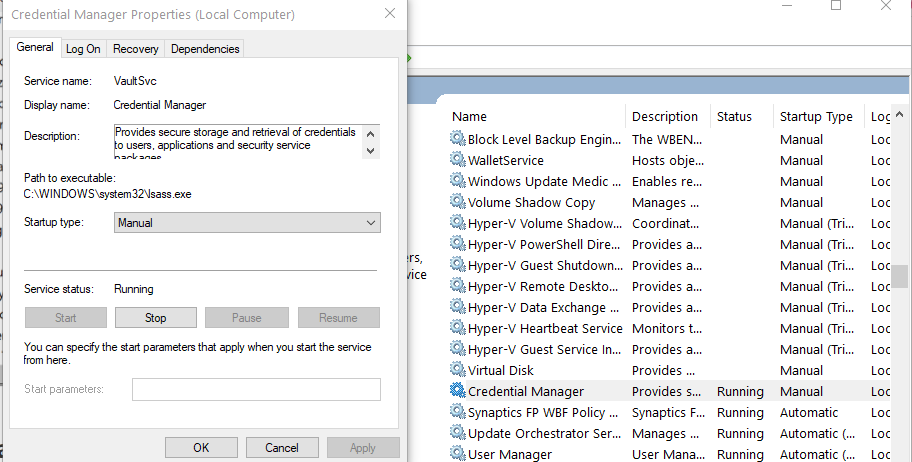Click the VaultSvc service name text
The image size is (912, 462).
[x=135, y=81]
